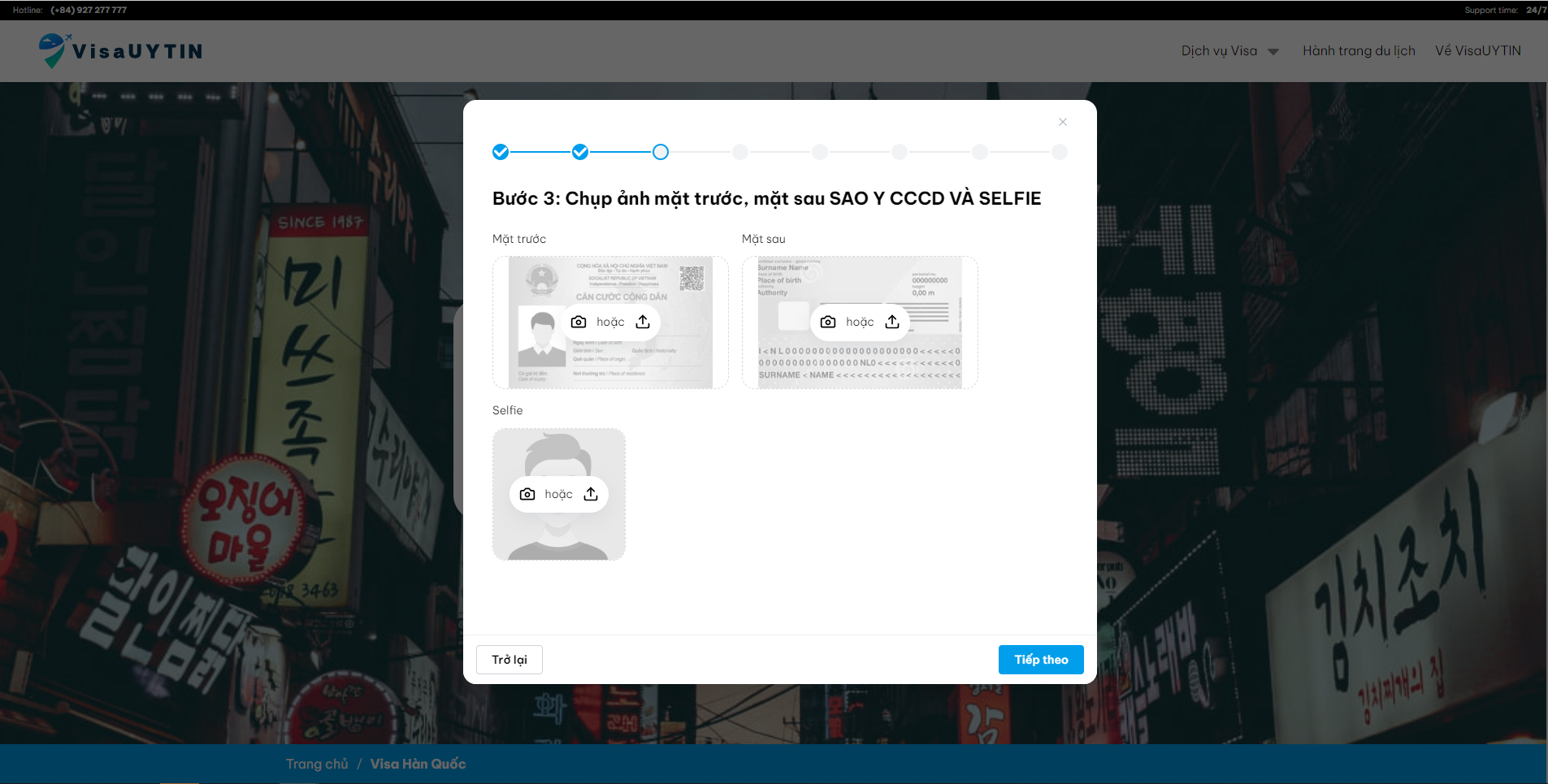The image size is (1548, 784).
Task: Close the dialog with the X icon
Action: point(1062,122)
